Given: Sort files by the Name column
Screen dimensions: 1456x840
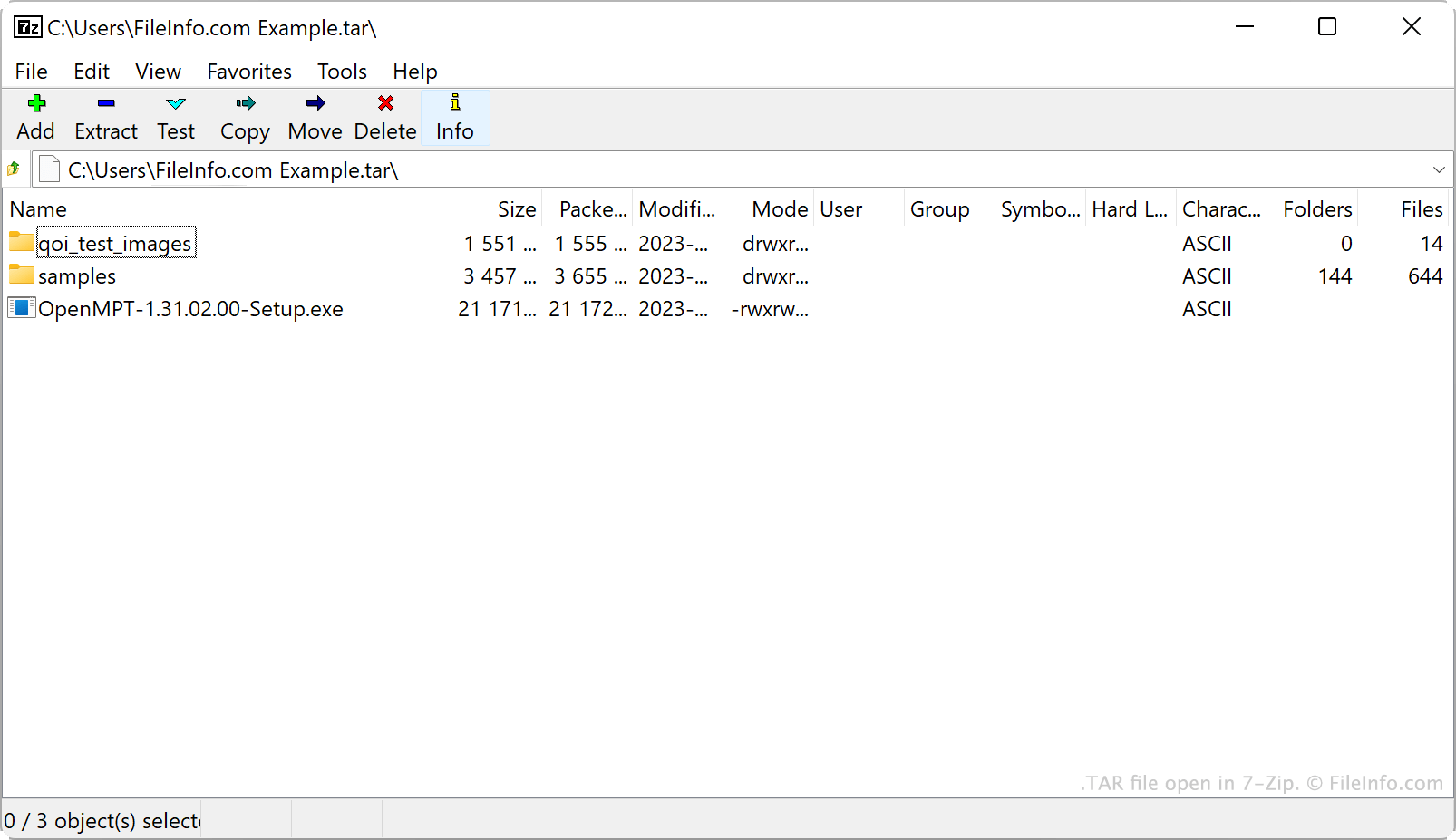Looking at the screenshot, I should (38, 208).
